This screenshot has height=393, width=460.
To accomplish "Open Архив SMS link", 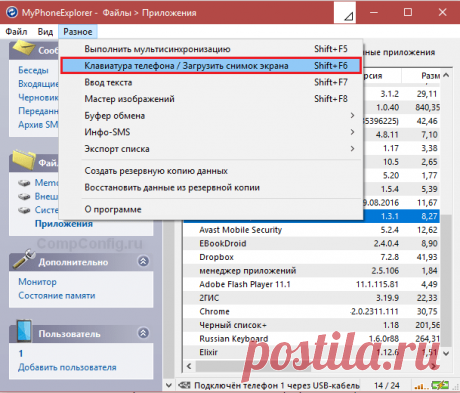I will 38,125.
